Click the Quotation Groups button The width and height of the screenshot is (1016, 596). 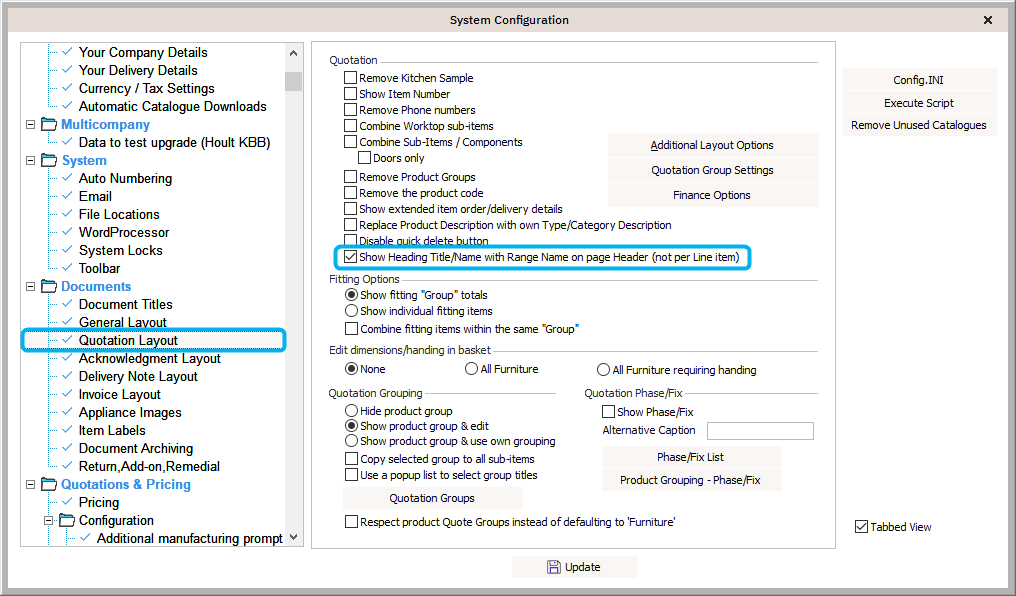(432, 498)
